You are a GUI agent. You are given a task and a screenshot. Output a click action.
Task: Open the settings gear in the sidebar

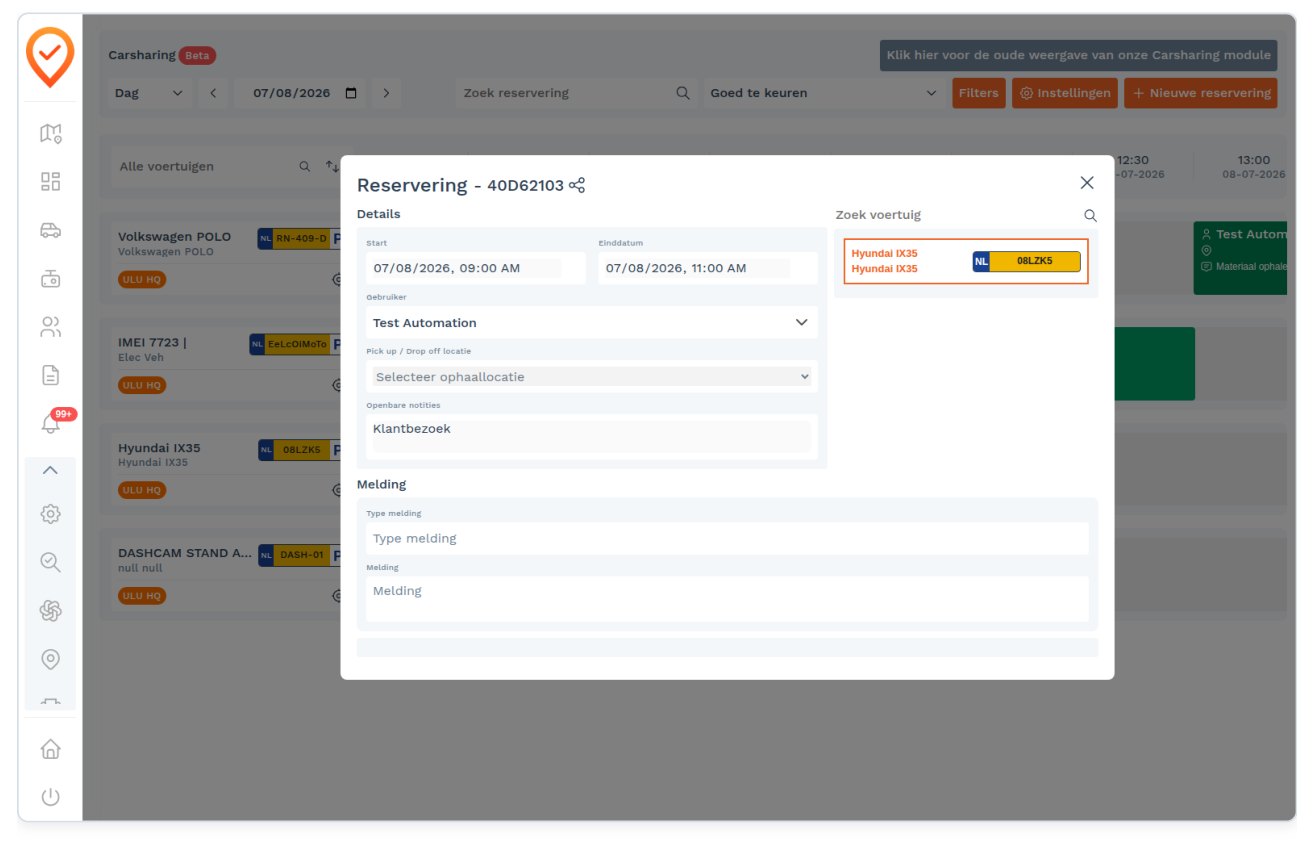tap(50, 514)
